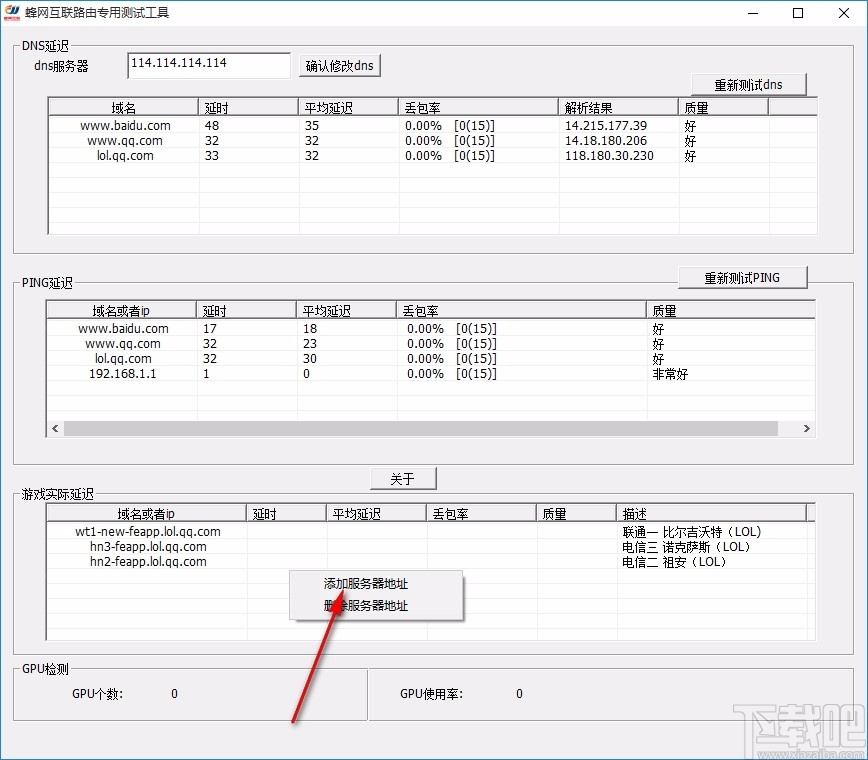Click the 域名 column header in the DNS table
This screenshot has width=868, height=760.
(x=120, y=106)
